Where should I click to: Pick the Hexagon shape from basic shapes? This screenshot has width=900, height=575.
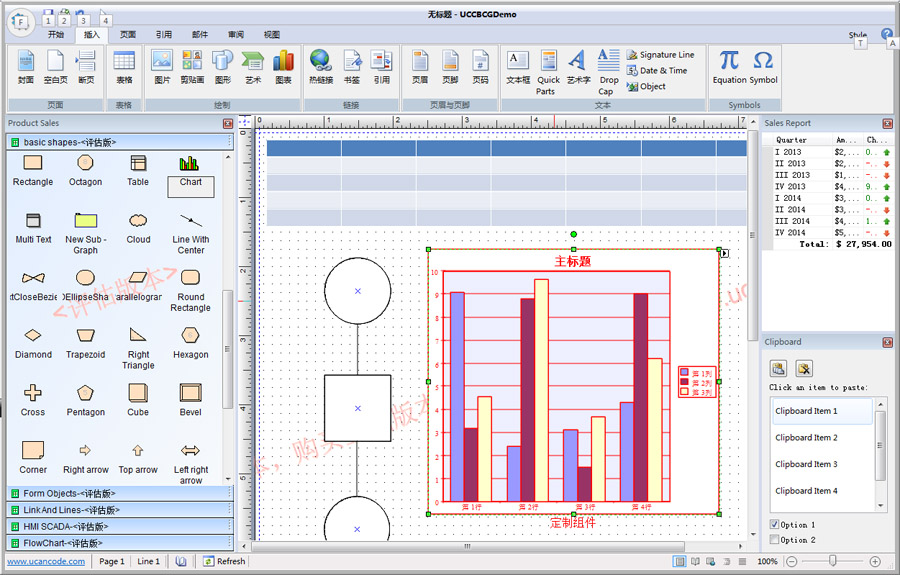[x=190, y=341]
